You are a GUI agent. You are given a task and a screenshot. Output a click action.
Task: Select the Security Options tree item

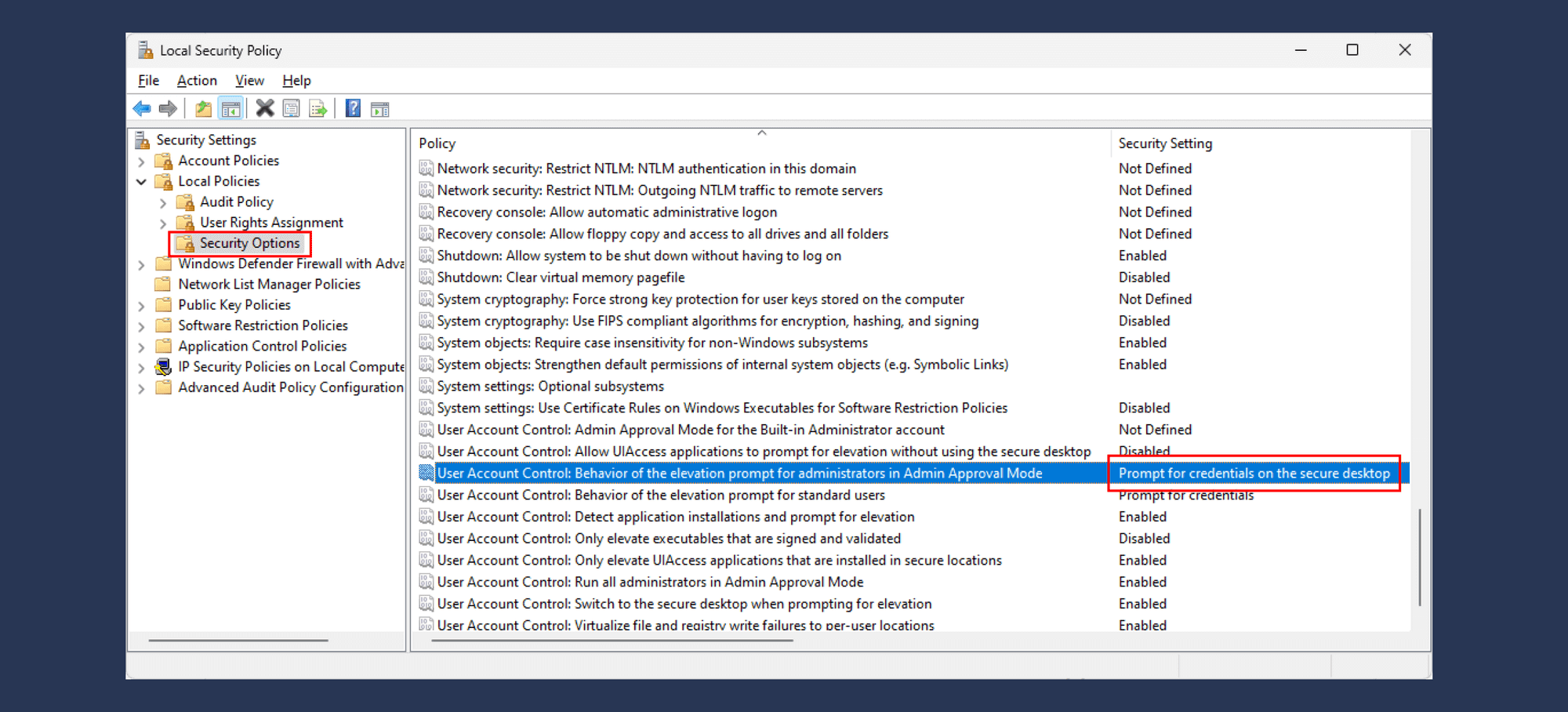(x=249, y=243)
